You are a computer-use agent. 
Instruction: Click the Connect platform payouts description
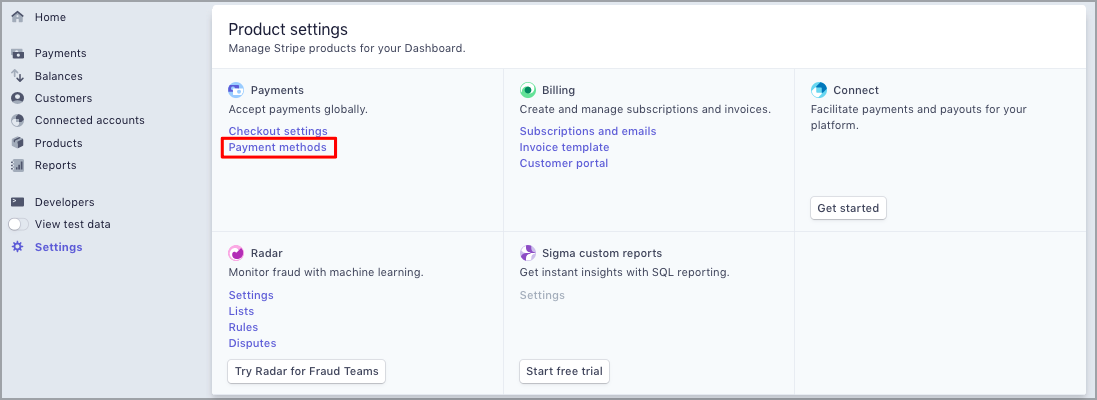pos(919,117)
